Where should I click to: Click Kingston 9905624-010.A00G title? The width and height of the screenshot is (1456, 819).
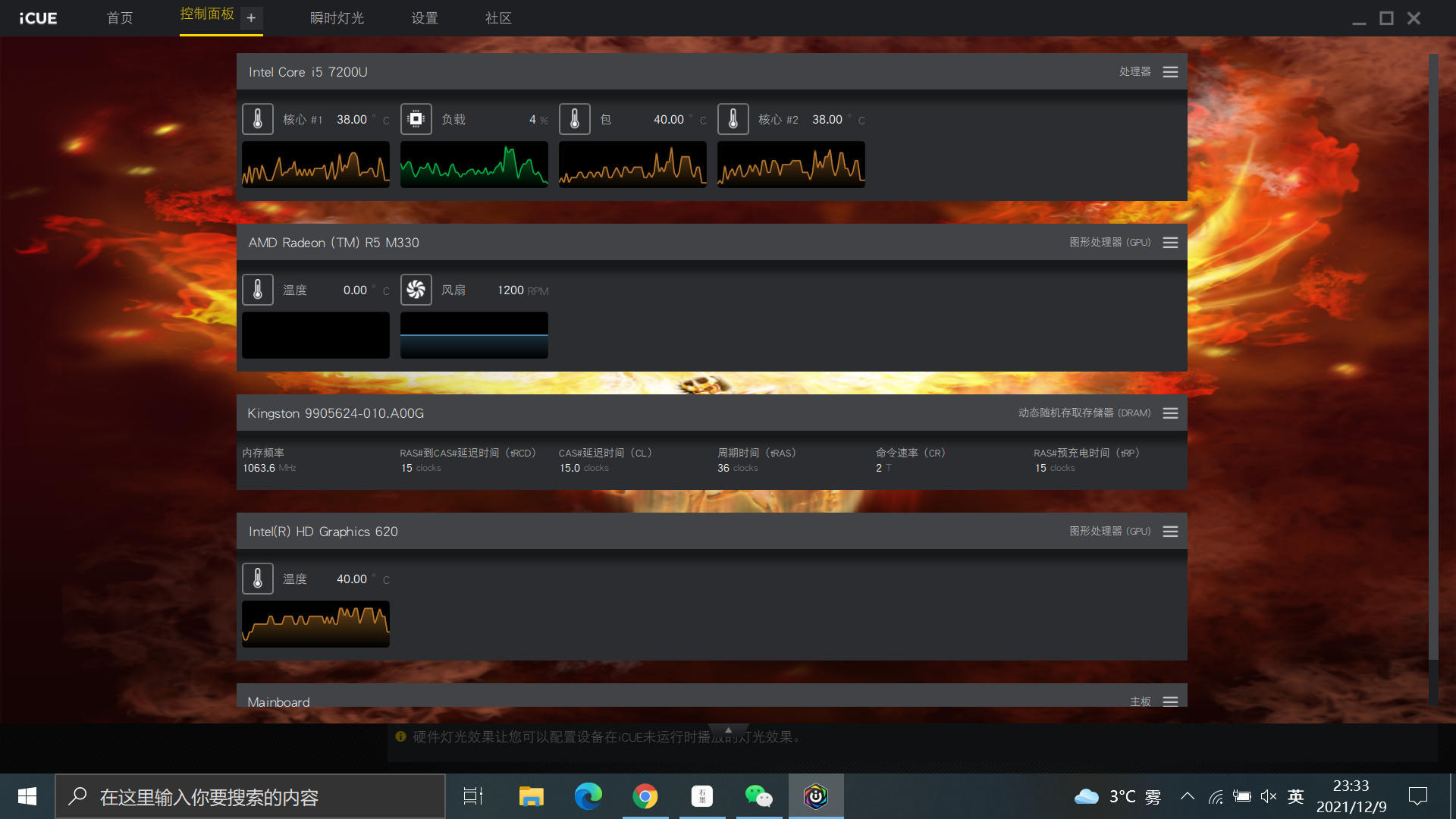(335, 413)
